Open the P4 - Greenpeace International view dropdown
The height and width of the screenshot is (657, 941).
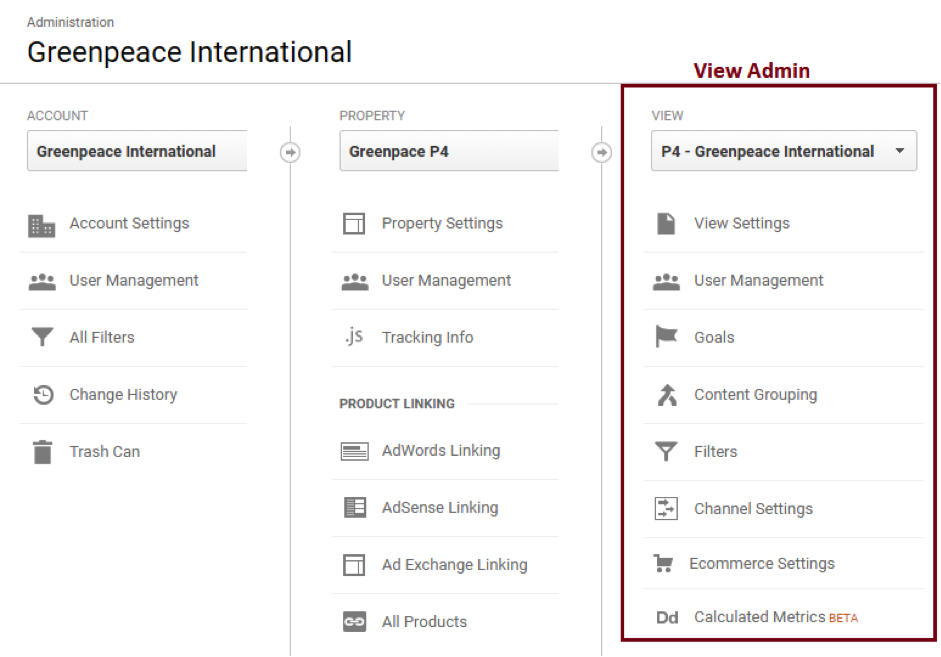tap(784, 151)
